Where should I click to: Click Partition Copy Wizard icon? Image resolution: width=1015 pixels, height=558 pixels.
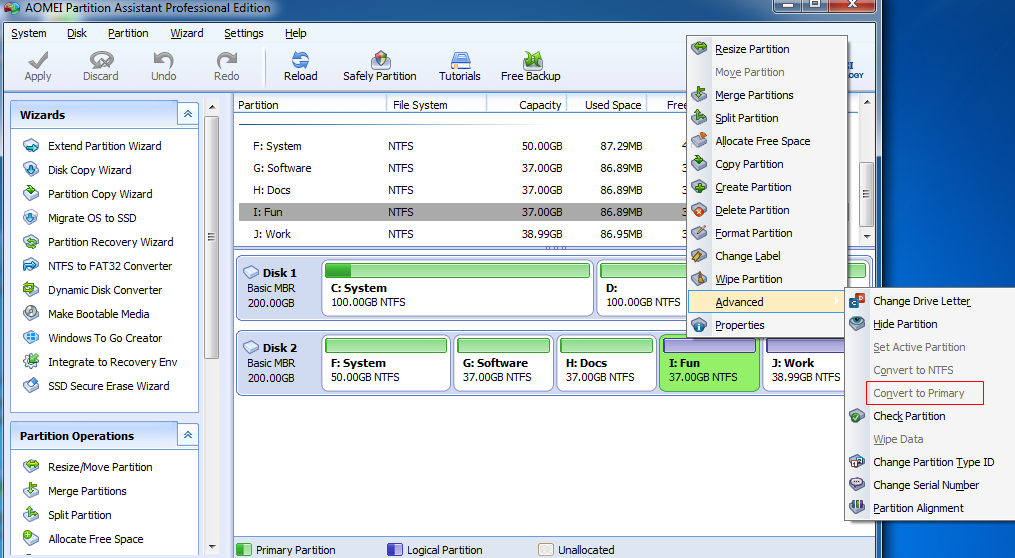click(x=31, y=194)
